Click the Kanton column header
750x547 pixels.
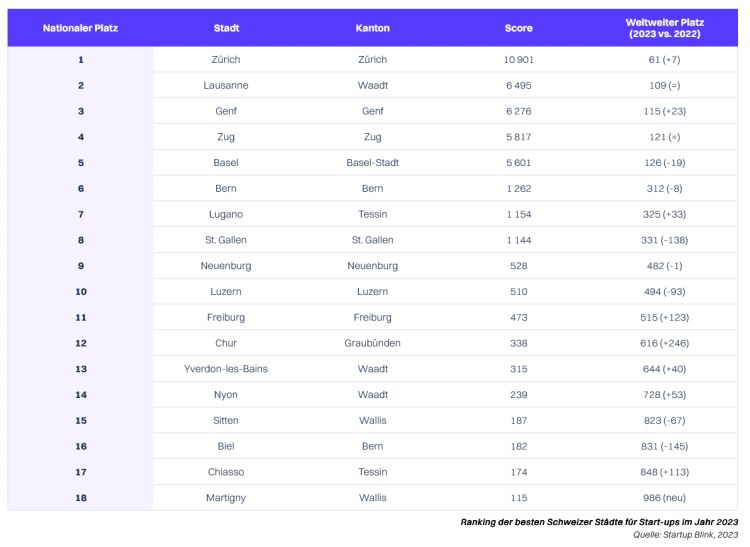pyautogui.click(x=373, y=28)
